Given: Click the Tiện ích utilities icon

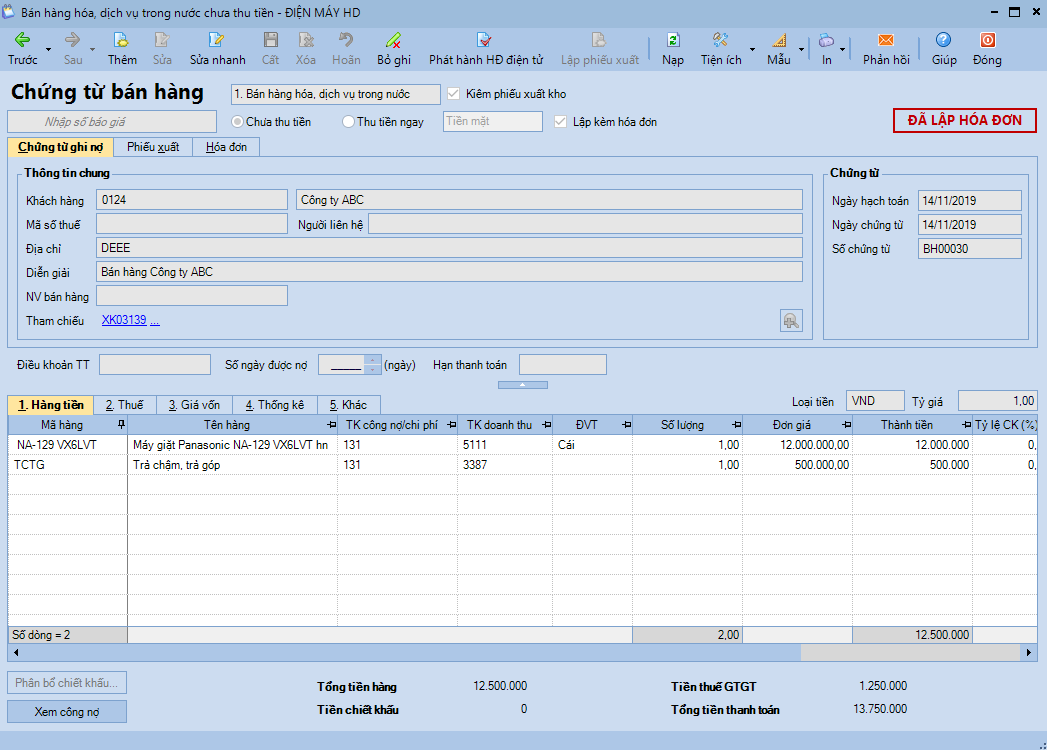Looking at the screenshot, I should click(x=720, y=40).
